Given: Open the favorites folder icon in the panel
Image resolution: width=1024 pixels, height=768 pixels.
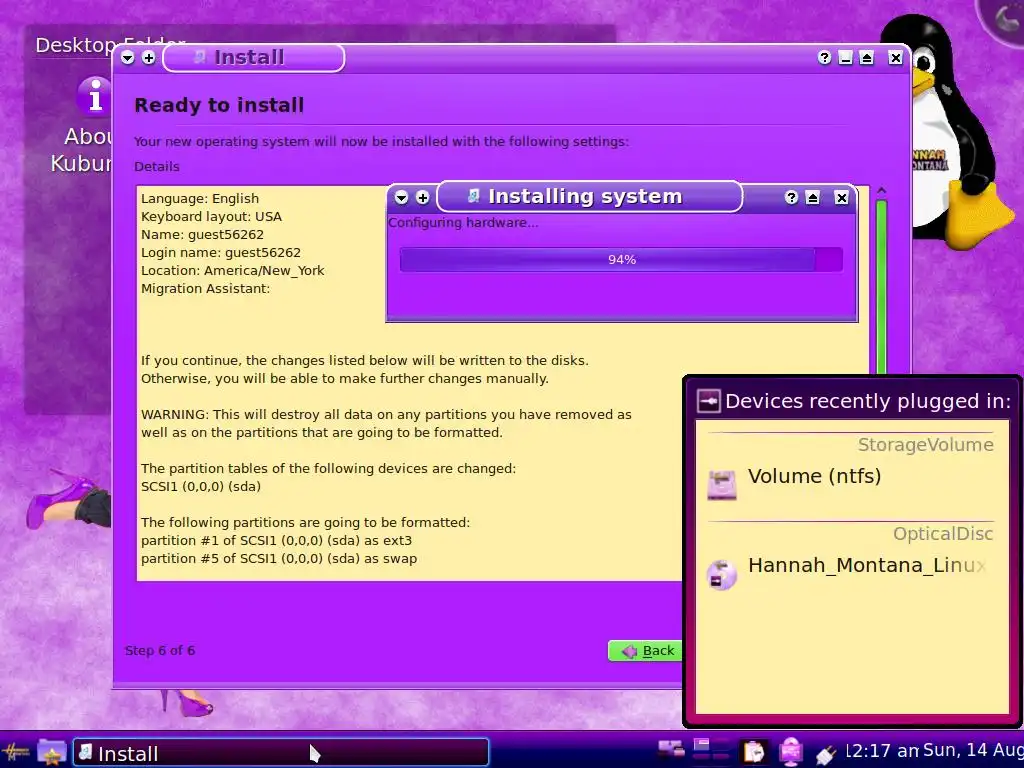Looking at the screenshot, I should point(51,752).
